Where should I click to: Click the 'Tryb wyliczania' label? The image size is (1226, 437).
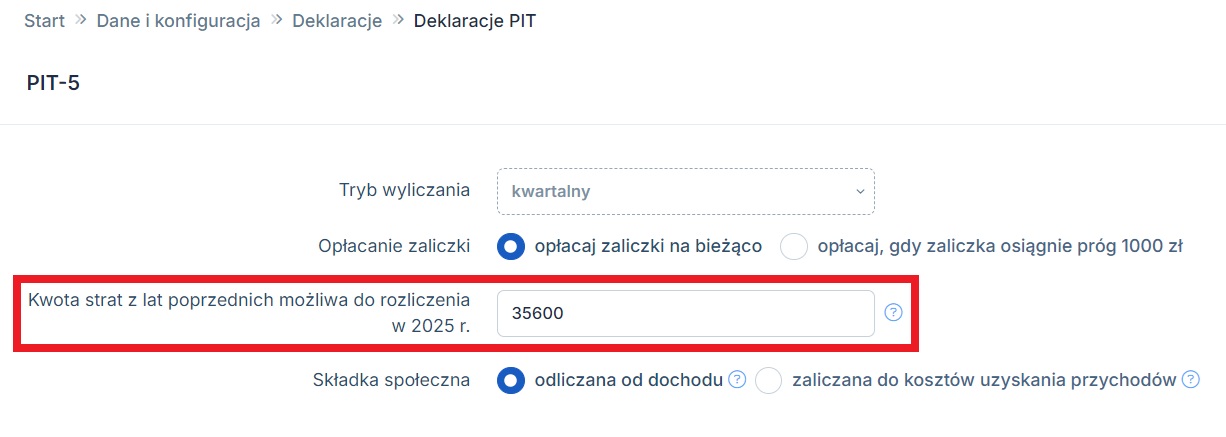pyautogui.click(x=404, y=190)
